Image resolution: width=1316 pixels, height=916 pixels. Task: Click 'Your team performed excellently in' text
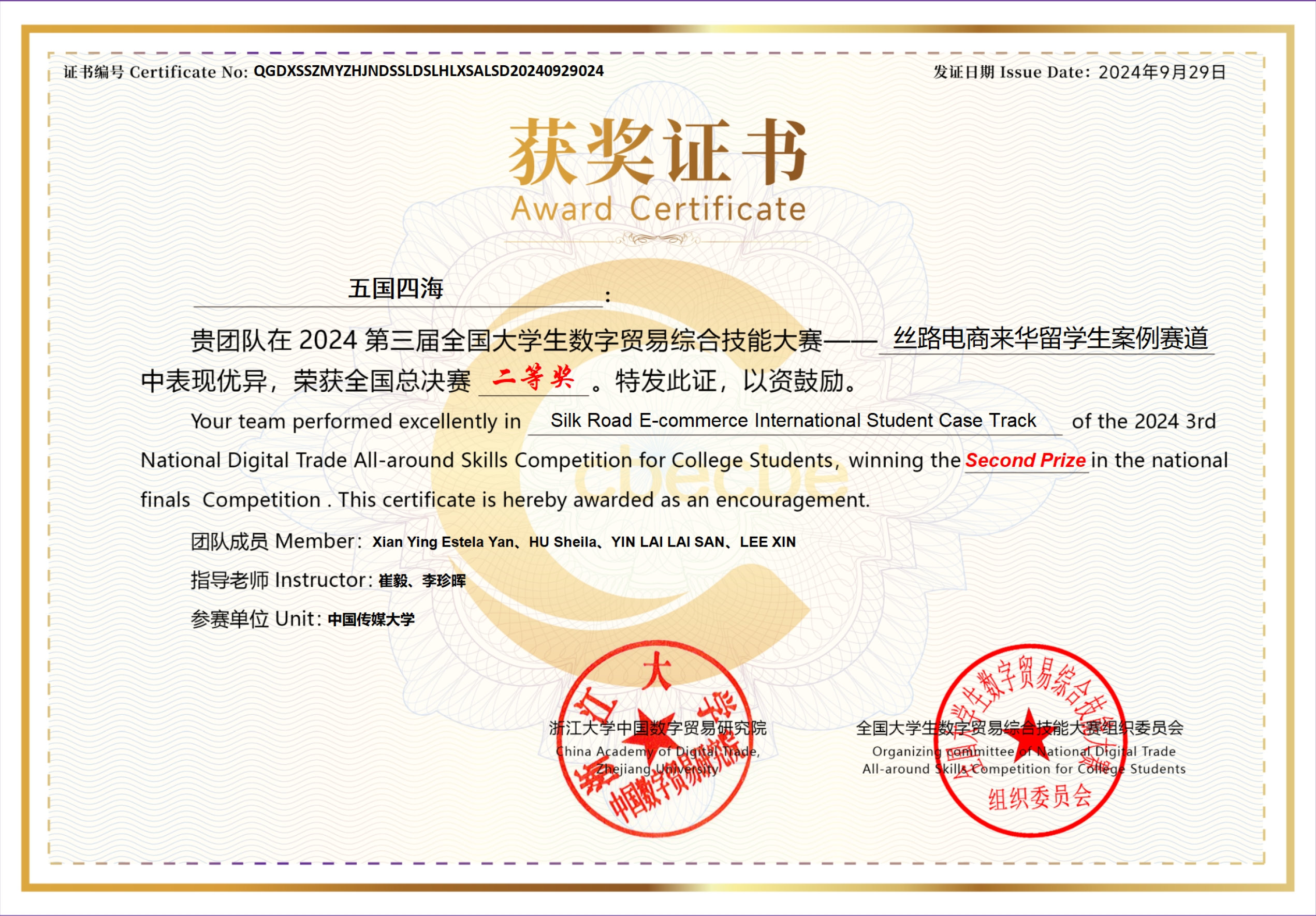point(356,421)
